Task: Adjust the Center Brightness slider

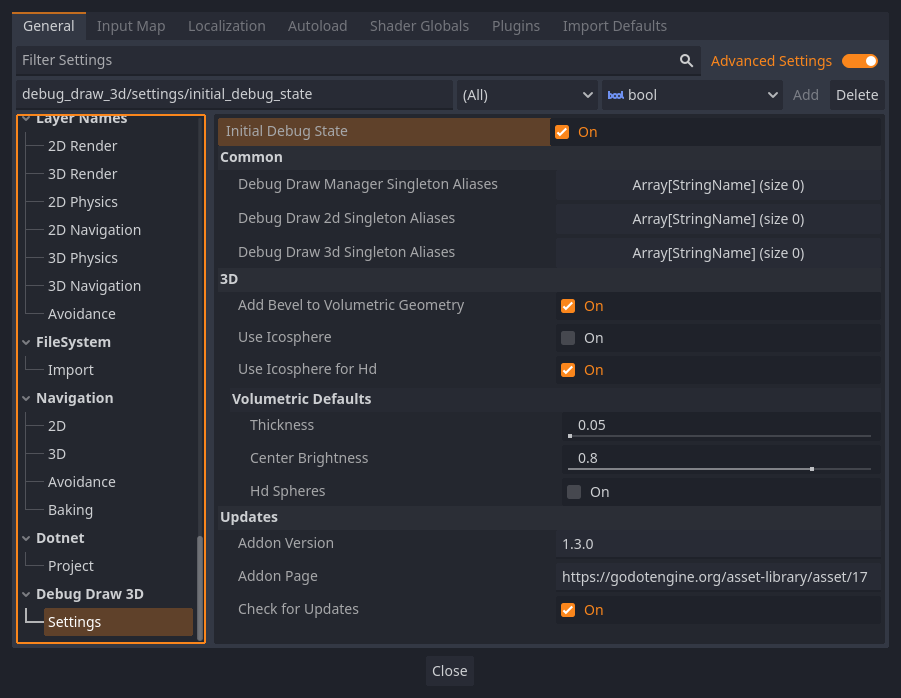Action: click(x=811, y=468)
